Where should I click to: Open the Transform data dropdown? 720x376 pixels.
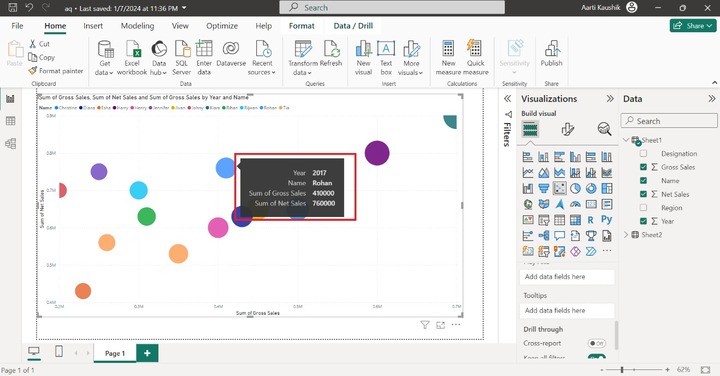tap(303, 58)
